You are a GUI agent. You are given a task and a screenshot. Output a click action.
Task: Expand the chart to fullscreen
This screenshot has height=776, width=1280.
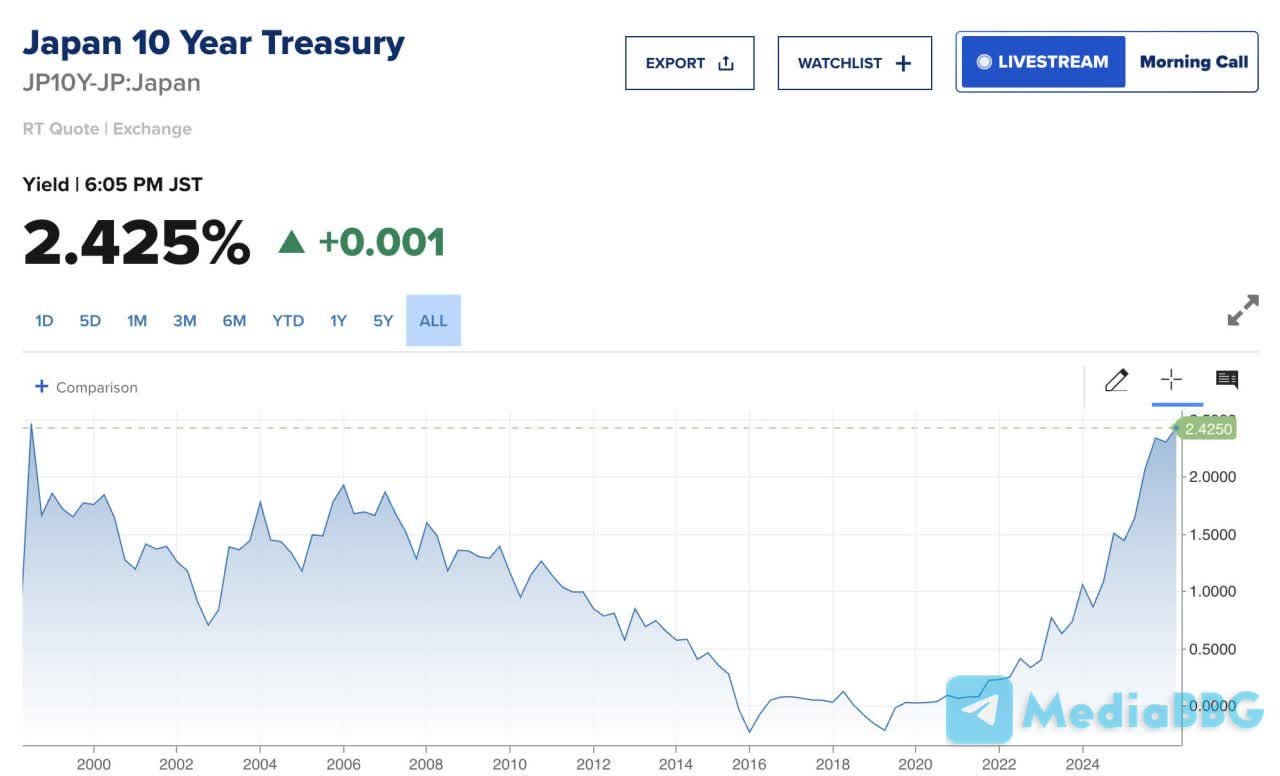pyautogui.click(x=1242, y=310)
